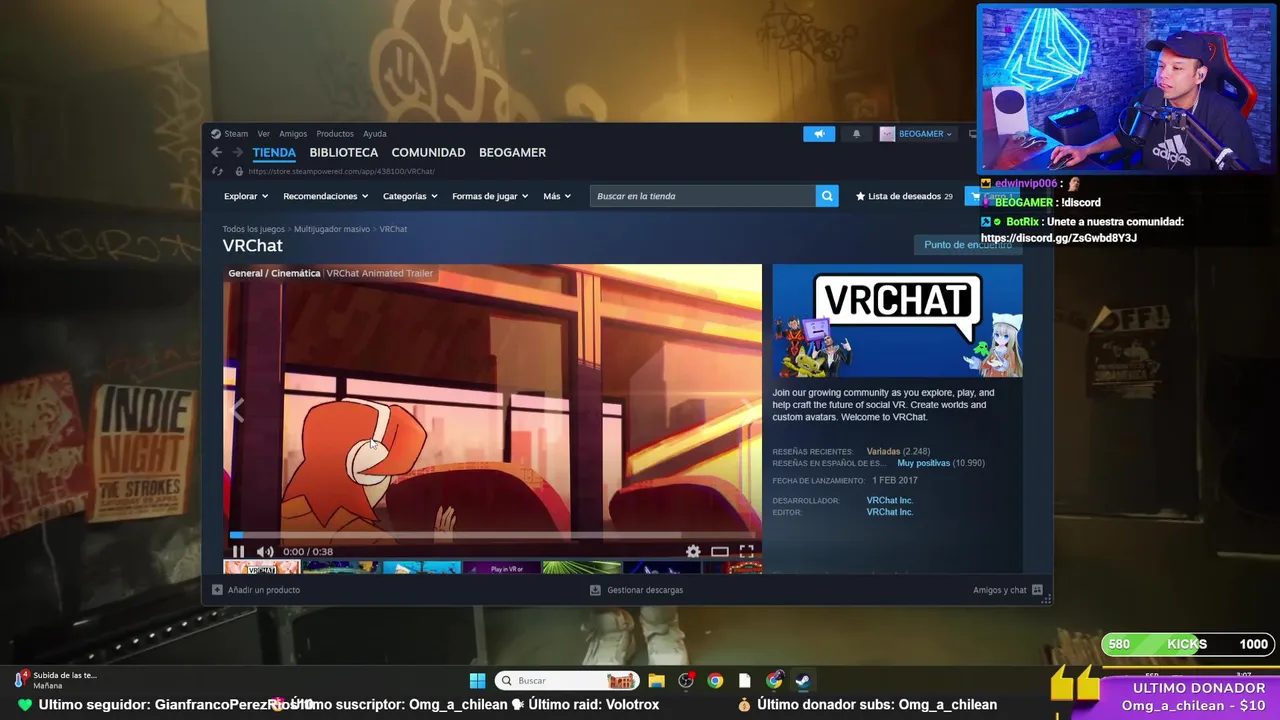Open the blank document taskbar icon

[x=744, y=681]
